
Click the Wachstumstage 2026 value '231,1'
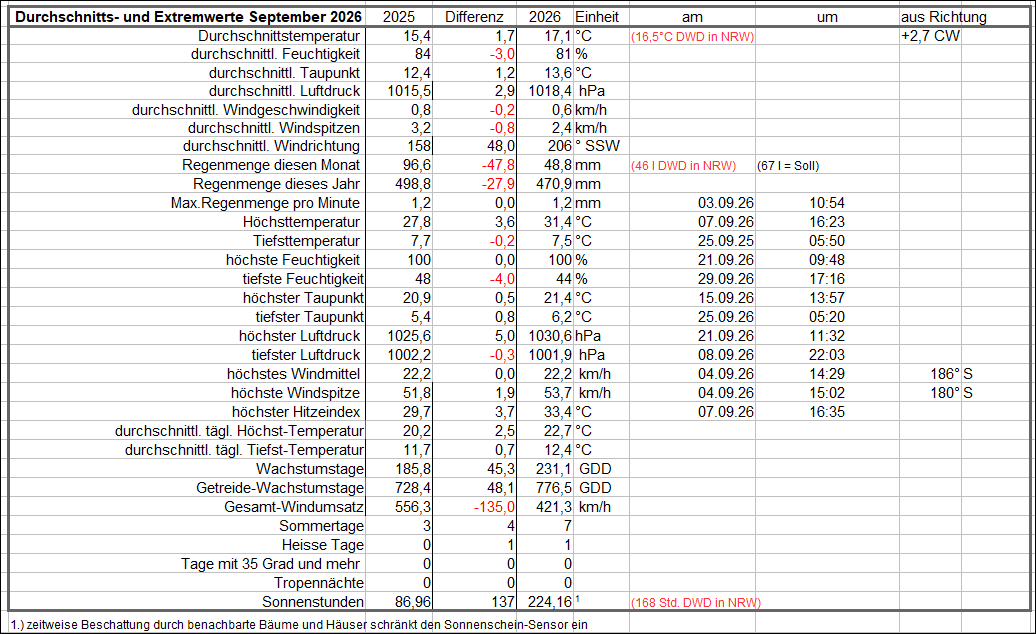(x=554, y=469)
